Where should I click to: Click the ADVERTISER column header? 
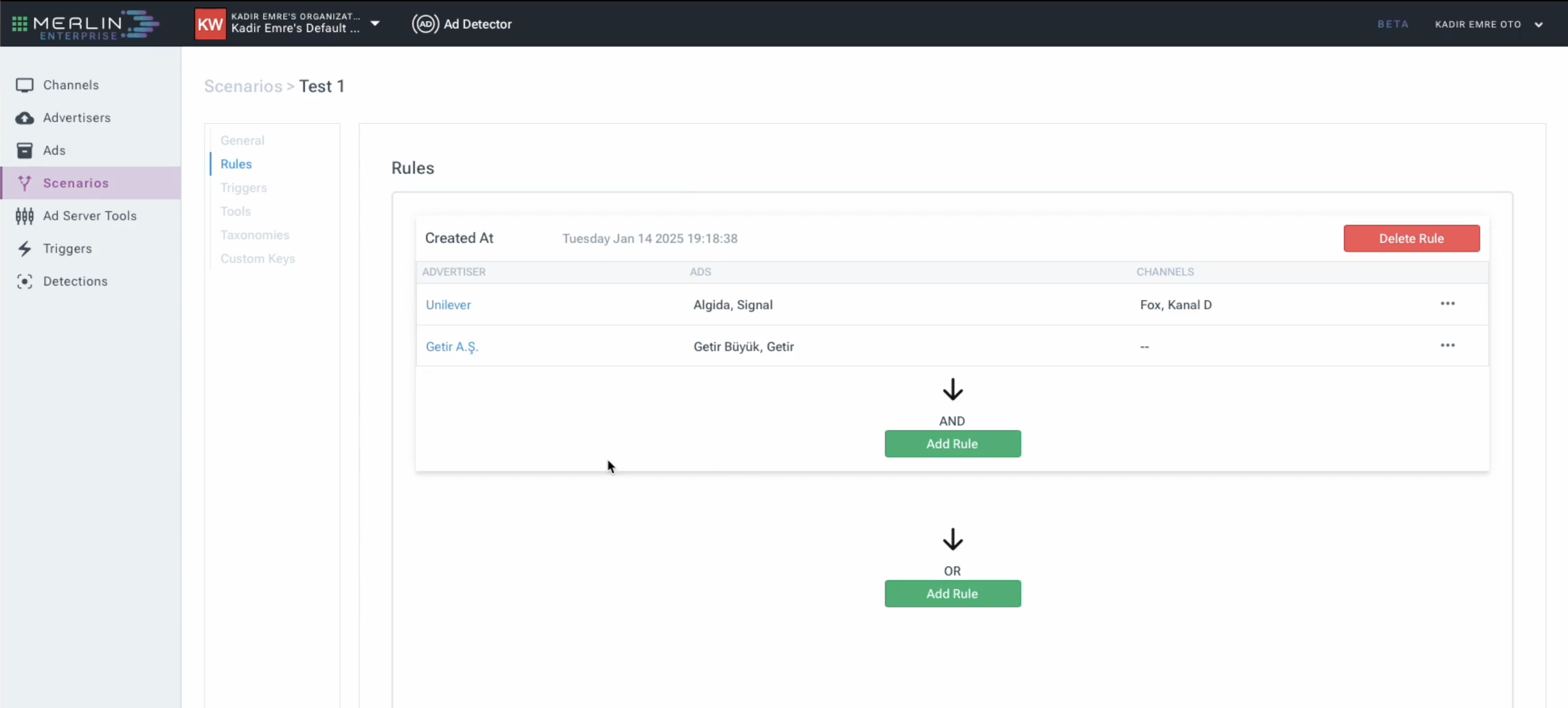coord(453,272)
